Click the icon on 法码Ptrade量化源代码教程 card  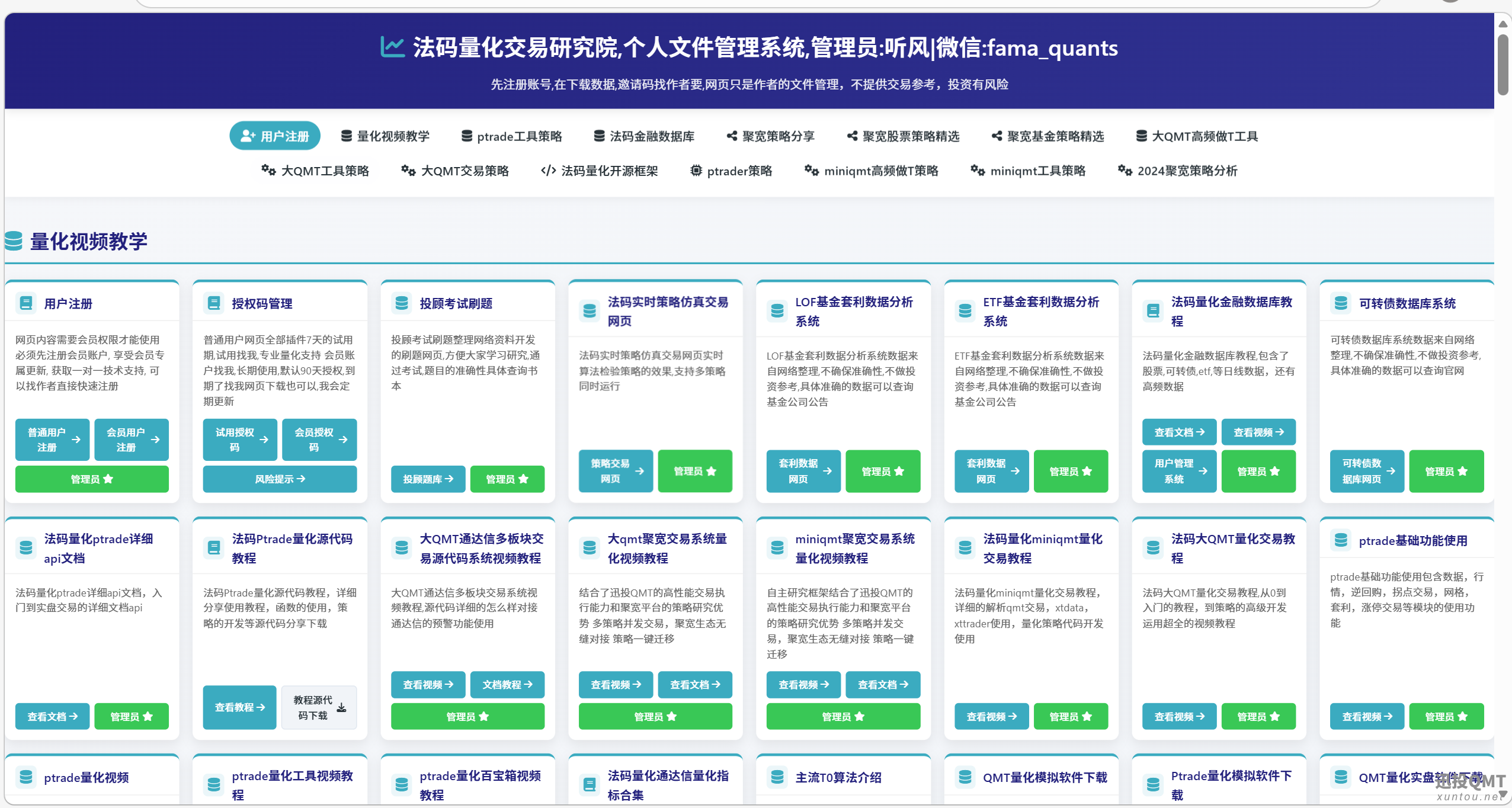(x=214, y=548)
